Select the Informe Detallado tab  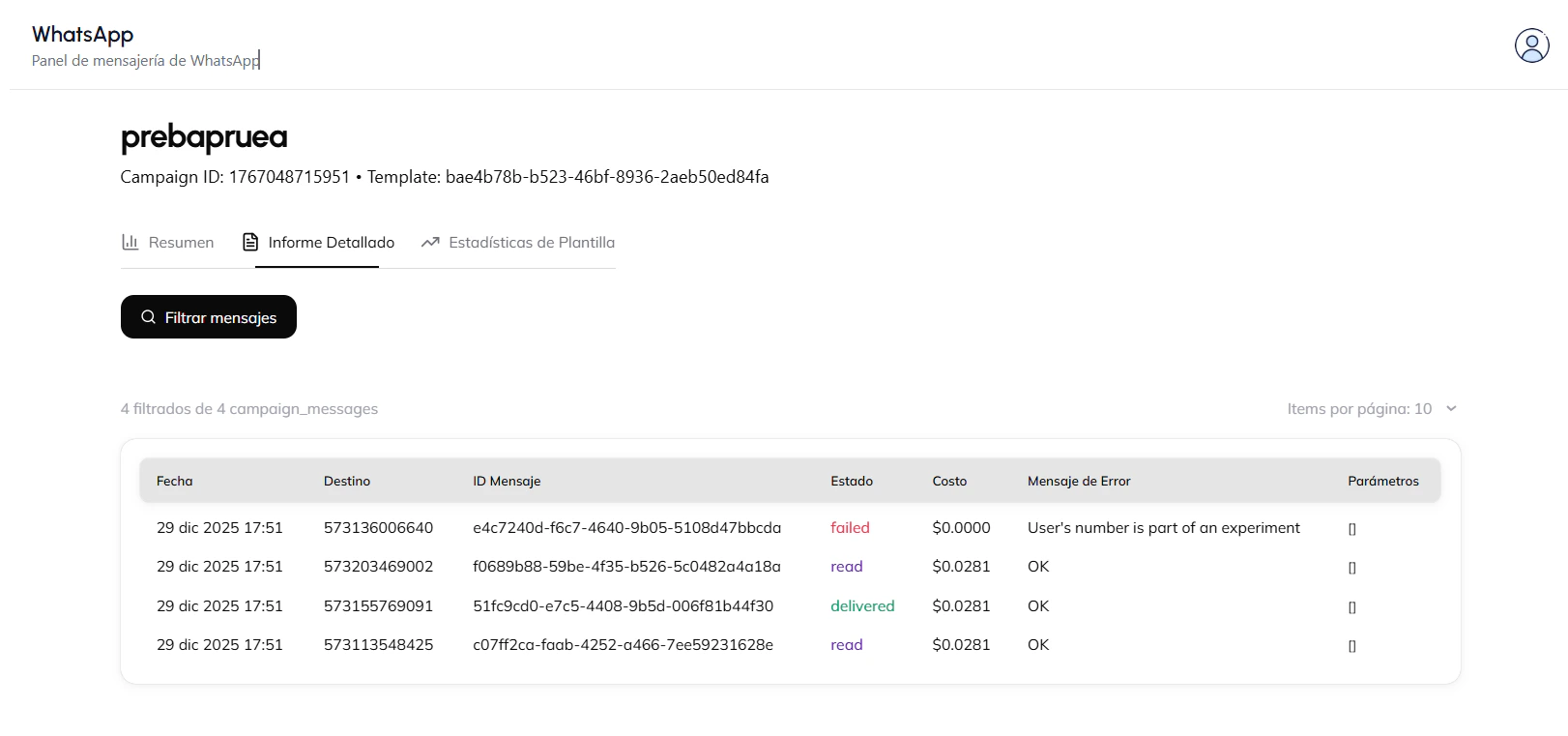click(318, 242)
